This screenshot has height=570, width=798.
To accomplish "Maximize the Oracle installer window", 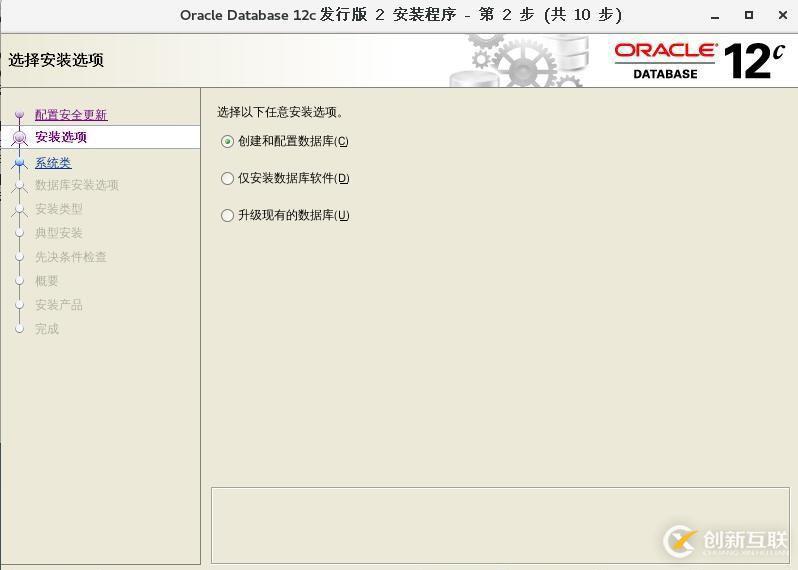I will point(749,15).
